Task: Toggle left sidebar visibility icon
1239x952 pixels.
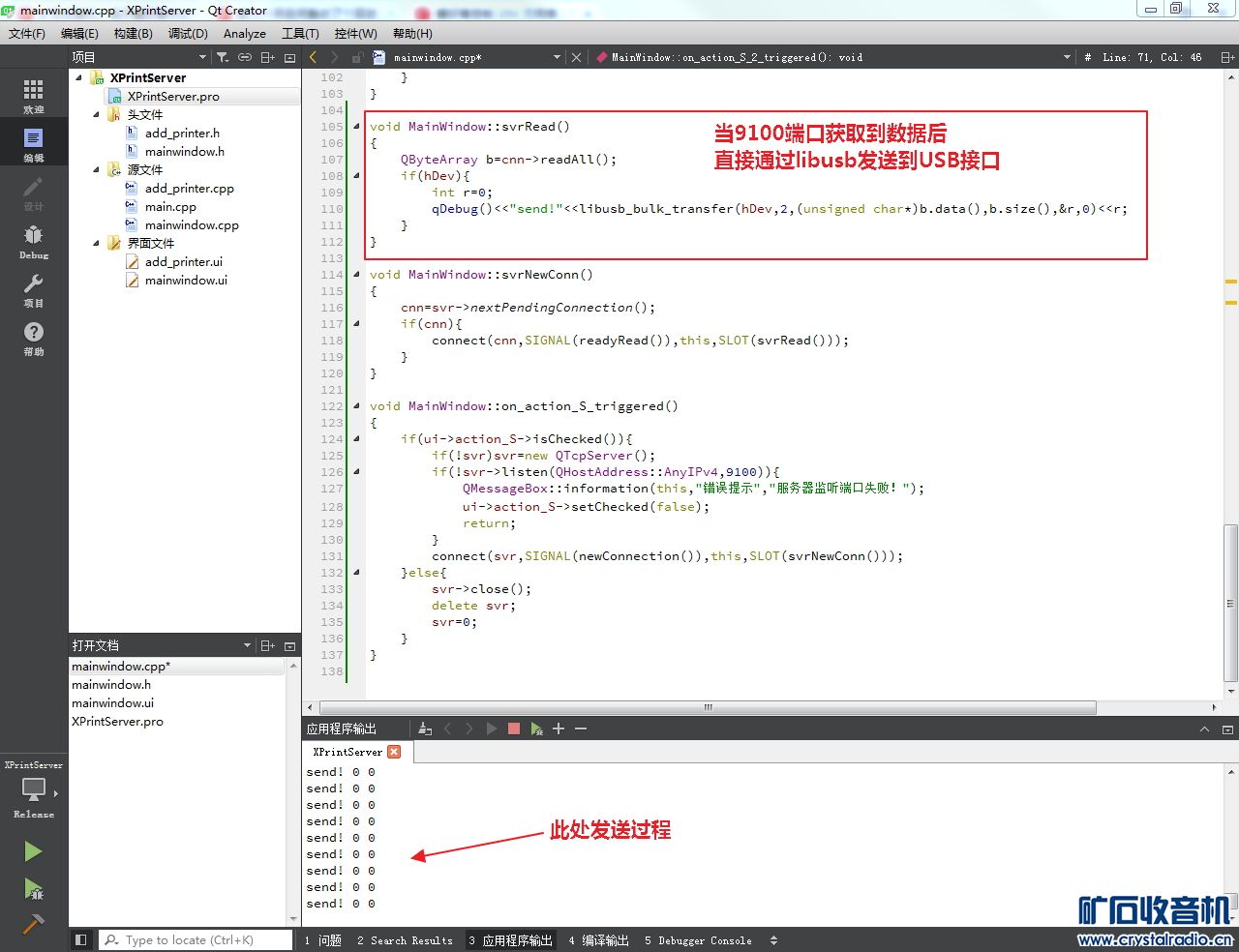Action: 81,939
